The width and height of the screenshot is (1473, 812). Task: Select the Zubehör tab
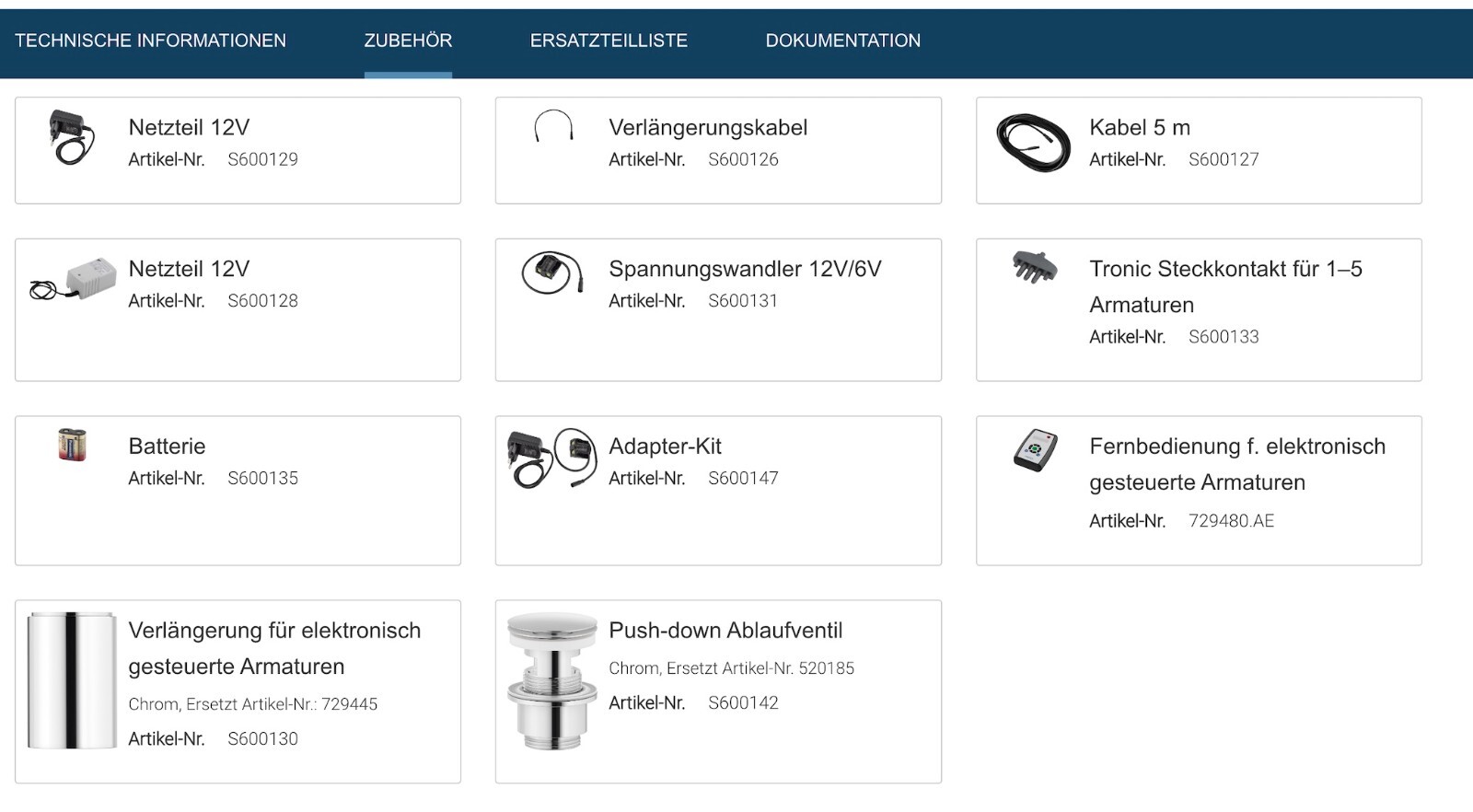pos(408,41)
